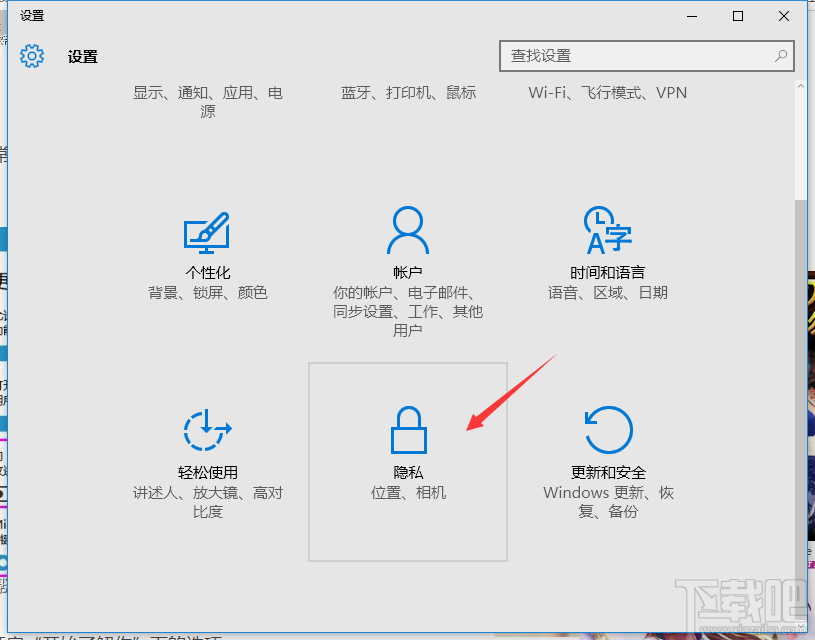Viewport: 815px width, 640px height.
Task: Open the Privacy settings lock icon
Action: coord(408,430)
